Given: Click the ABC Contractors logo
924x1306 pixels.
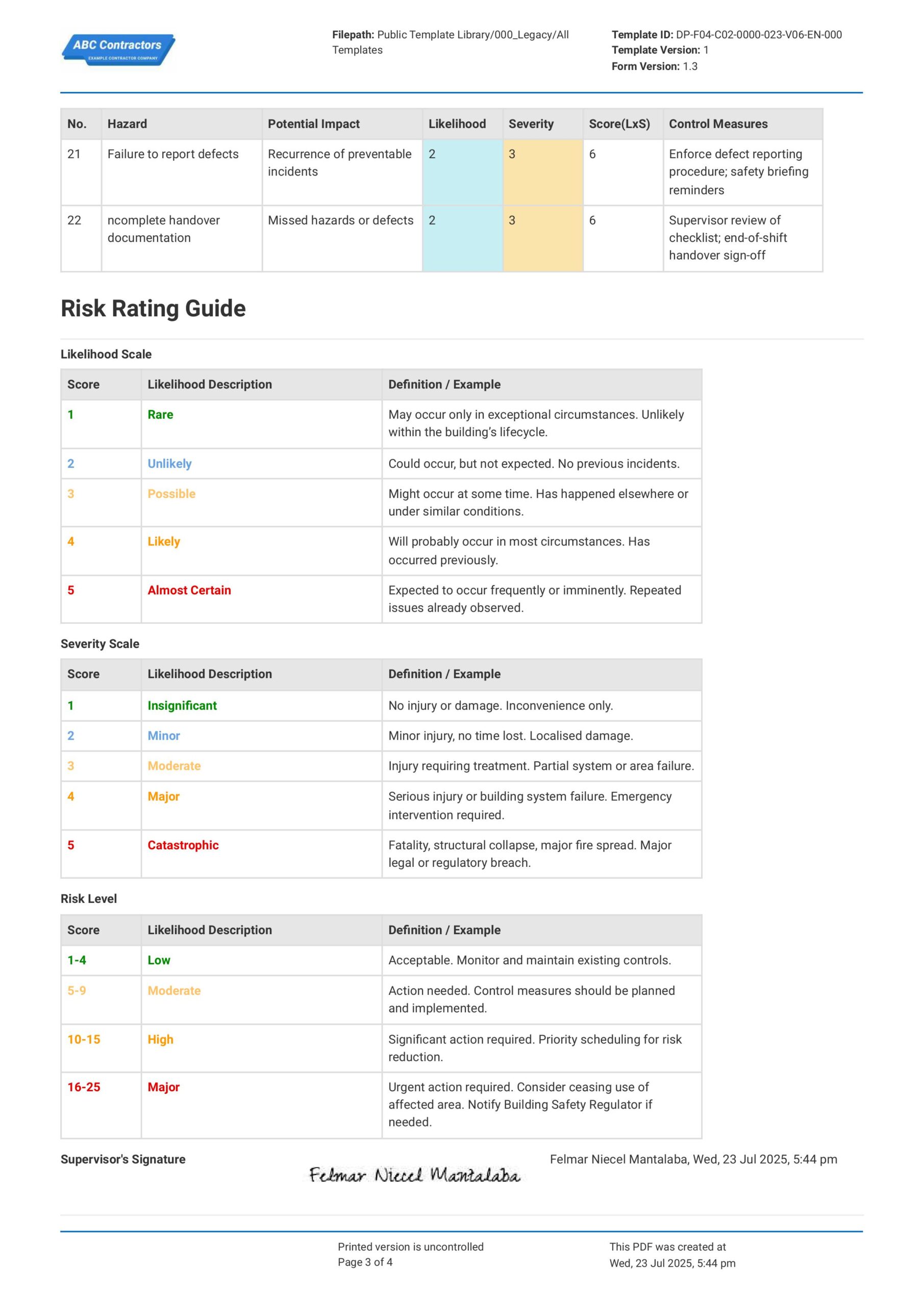Looking at the screenshot, I should pyautogui.click(x=118, y=50).
